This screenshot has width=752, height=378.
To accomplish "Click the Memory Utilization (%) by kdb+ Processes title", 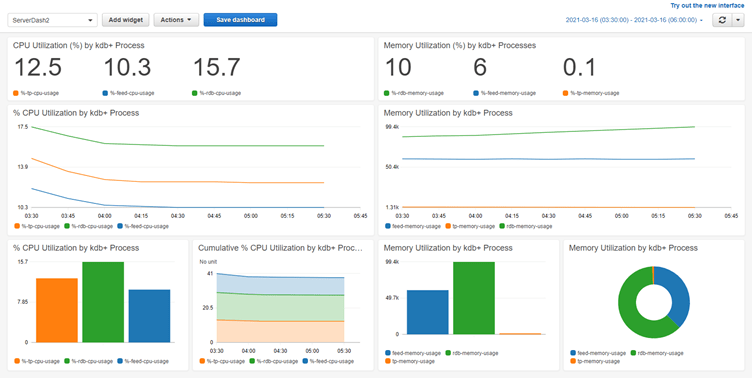I will 460,46.
